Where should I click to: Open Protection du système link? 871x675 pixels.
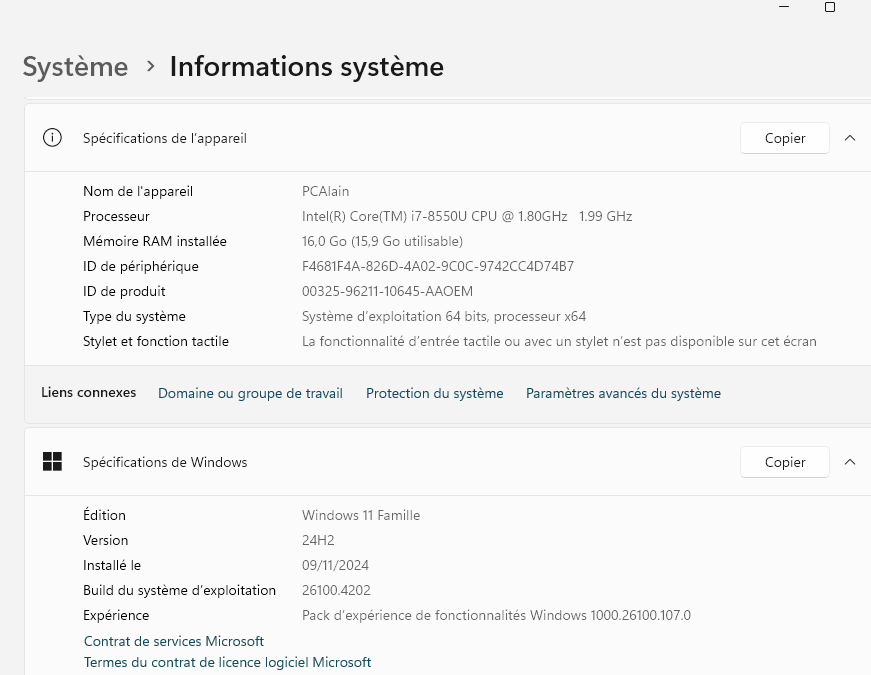point(434,393)
